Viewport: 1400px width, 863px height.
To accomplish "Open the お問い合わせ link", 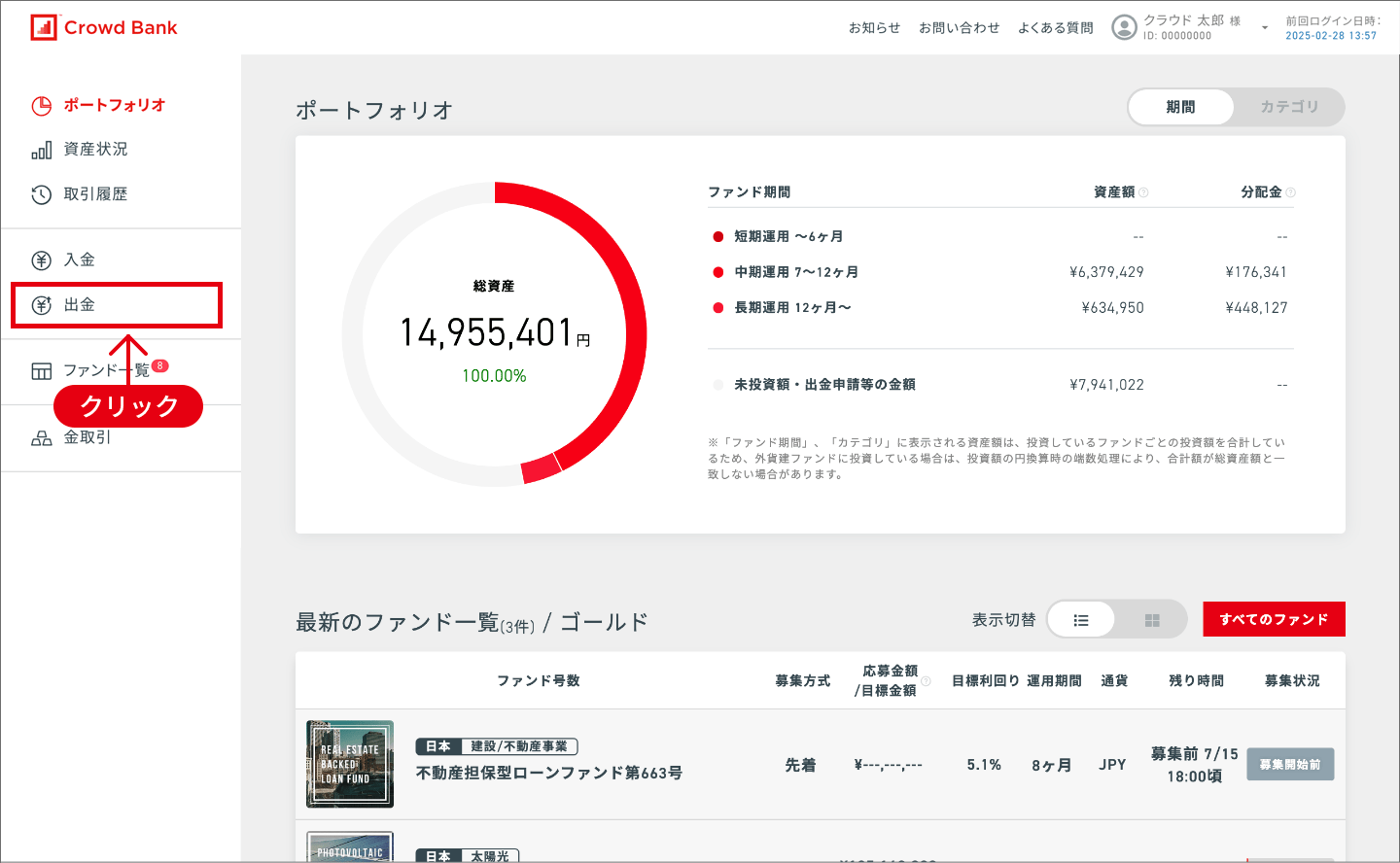I will (959, 28).
